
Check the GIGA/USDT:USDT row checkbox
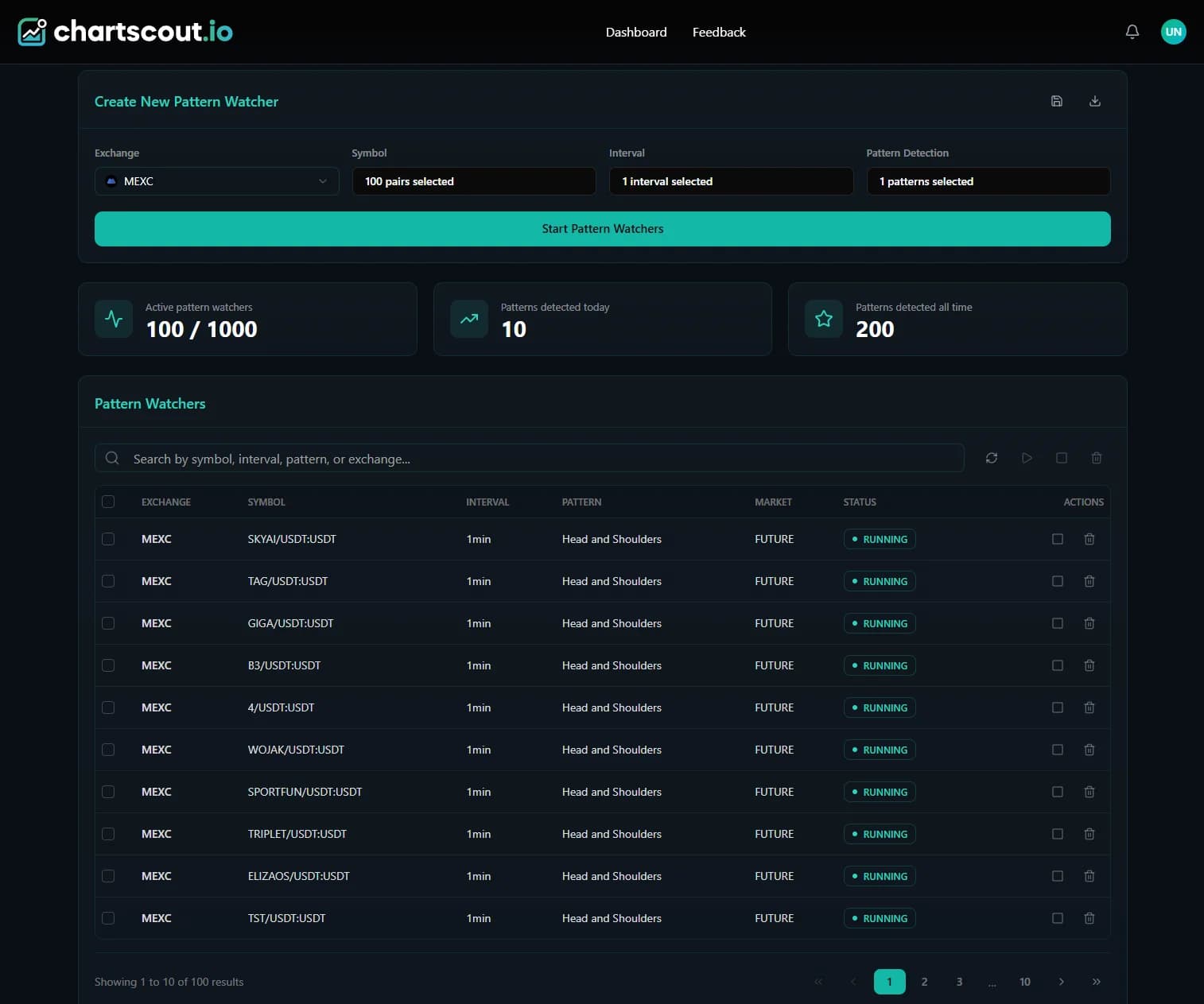[x=108, y=623]
